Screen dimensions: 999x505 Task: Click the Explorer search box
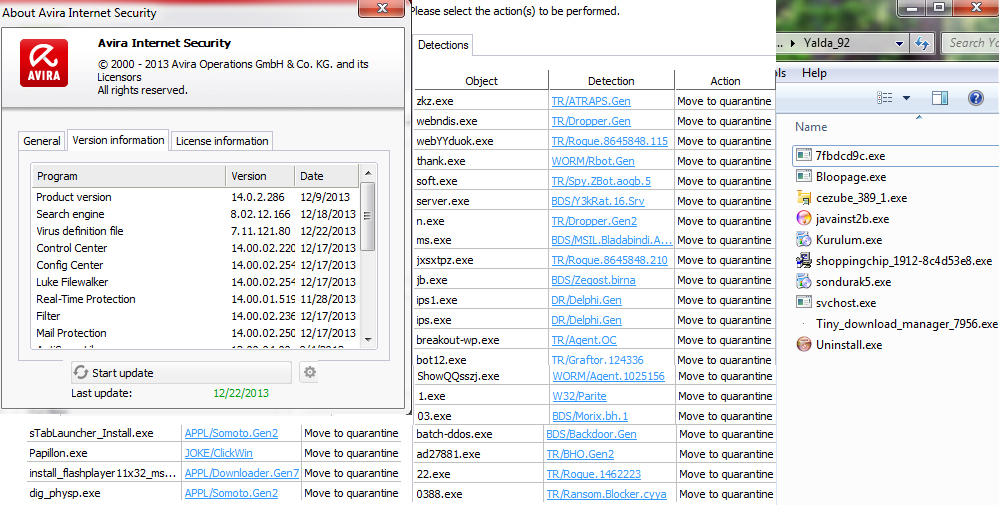(x=972, y=43)
